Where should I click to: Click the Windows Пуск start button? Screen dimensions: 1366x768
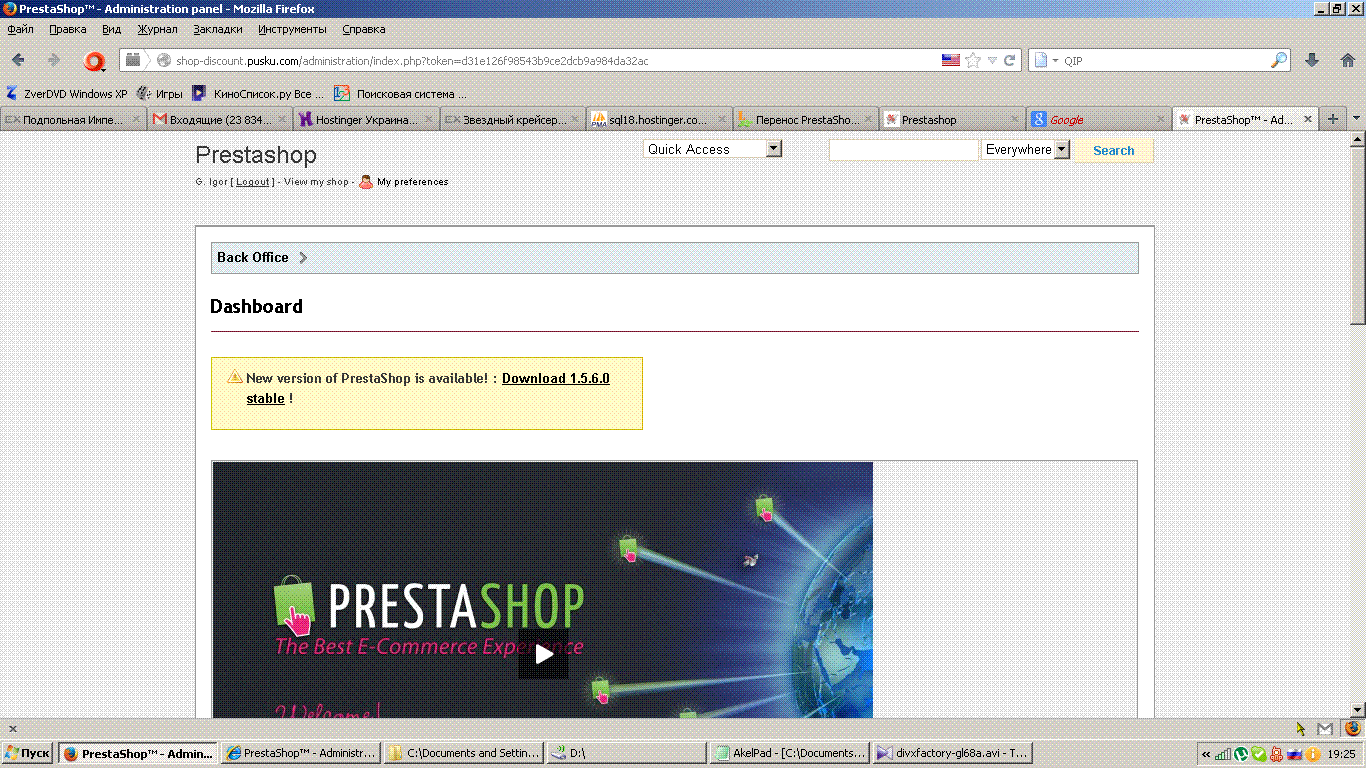28,753
